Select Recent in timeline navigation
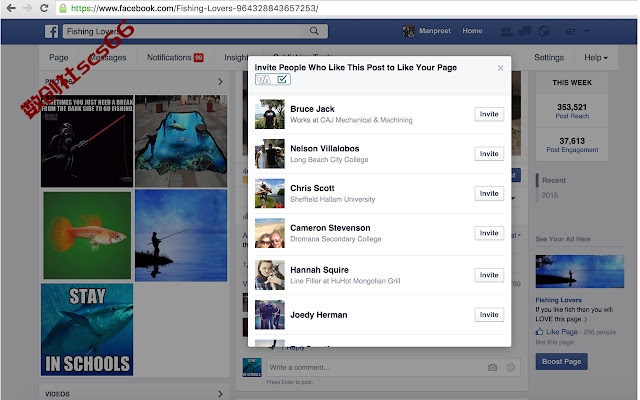The height and width of the screenshot is (400, 640). tap(553, 180)
